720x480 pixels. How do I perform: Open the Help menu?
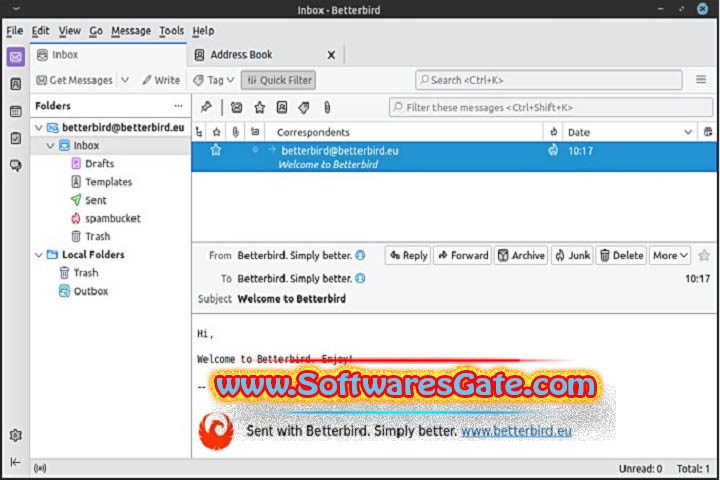click(x=203, y=31)
